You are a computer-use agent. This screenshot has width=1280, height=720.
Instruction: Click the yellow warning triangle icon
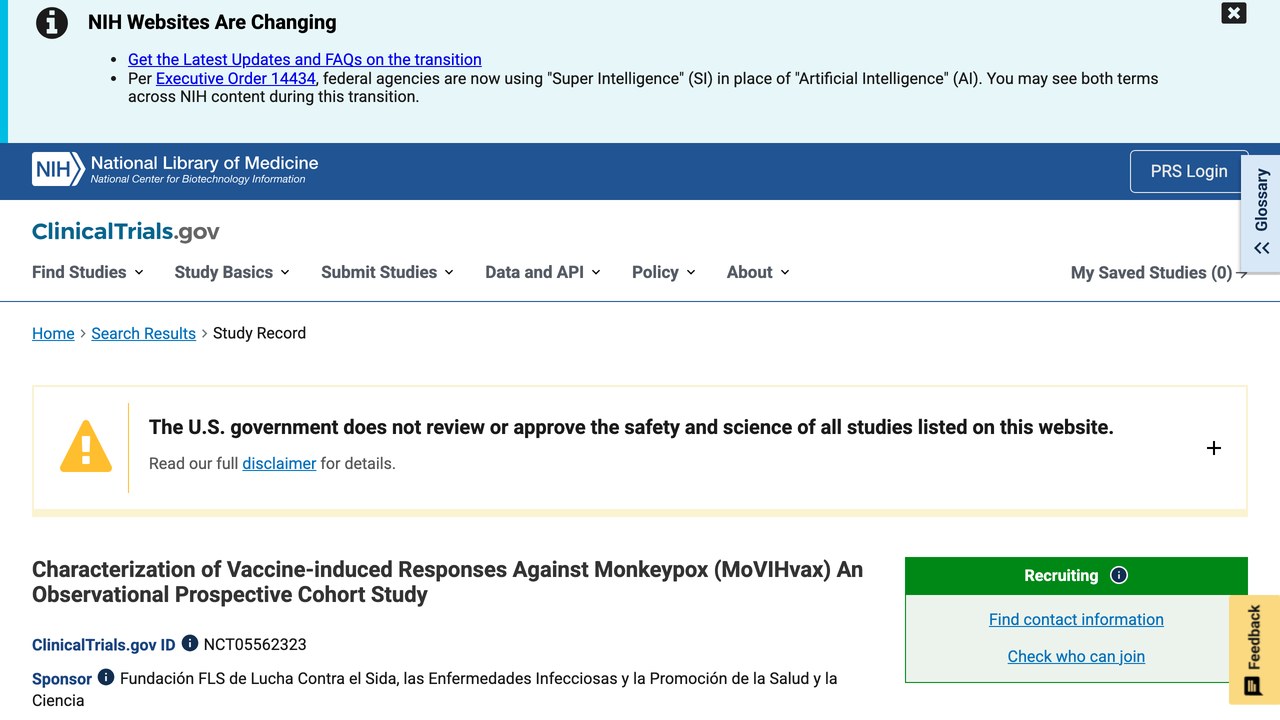tap(86, 446)
